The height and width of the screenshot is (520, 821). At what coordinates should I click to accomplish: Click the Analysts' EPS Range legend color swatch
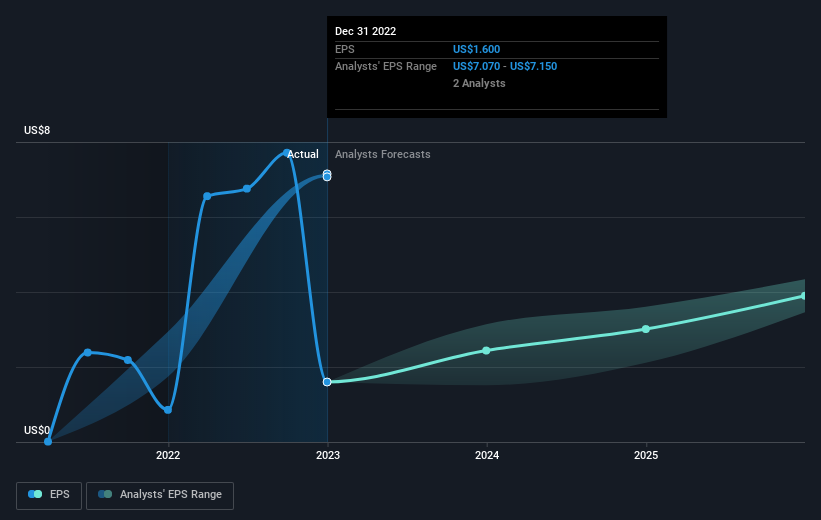pyautogui.click(x=105, y=494)
